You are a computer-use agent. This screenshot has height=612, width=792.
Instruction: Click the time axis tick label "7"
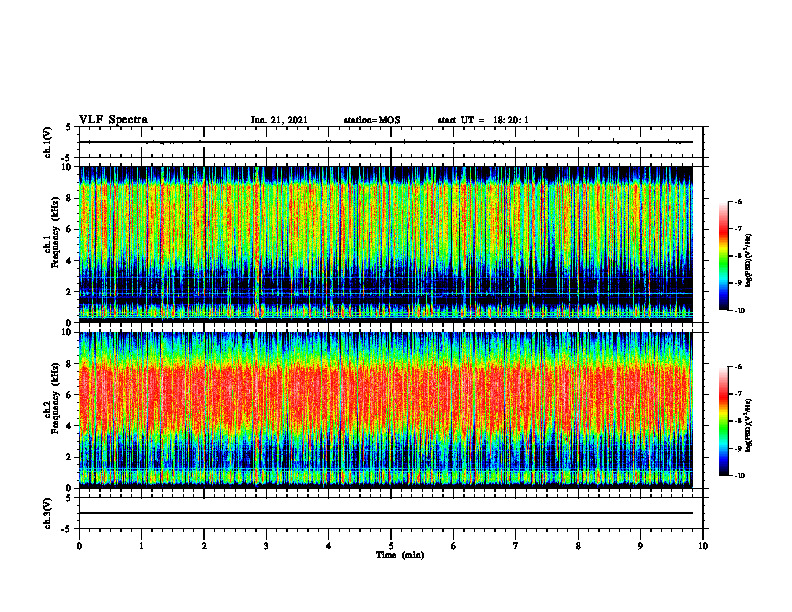[516, 546]
